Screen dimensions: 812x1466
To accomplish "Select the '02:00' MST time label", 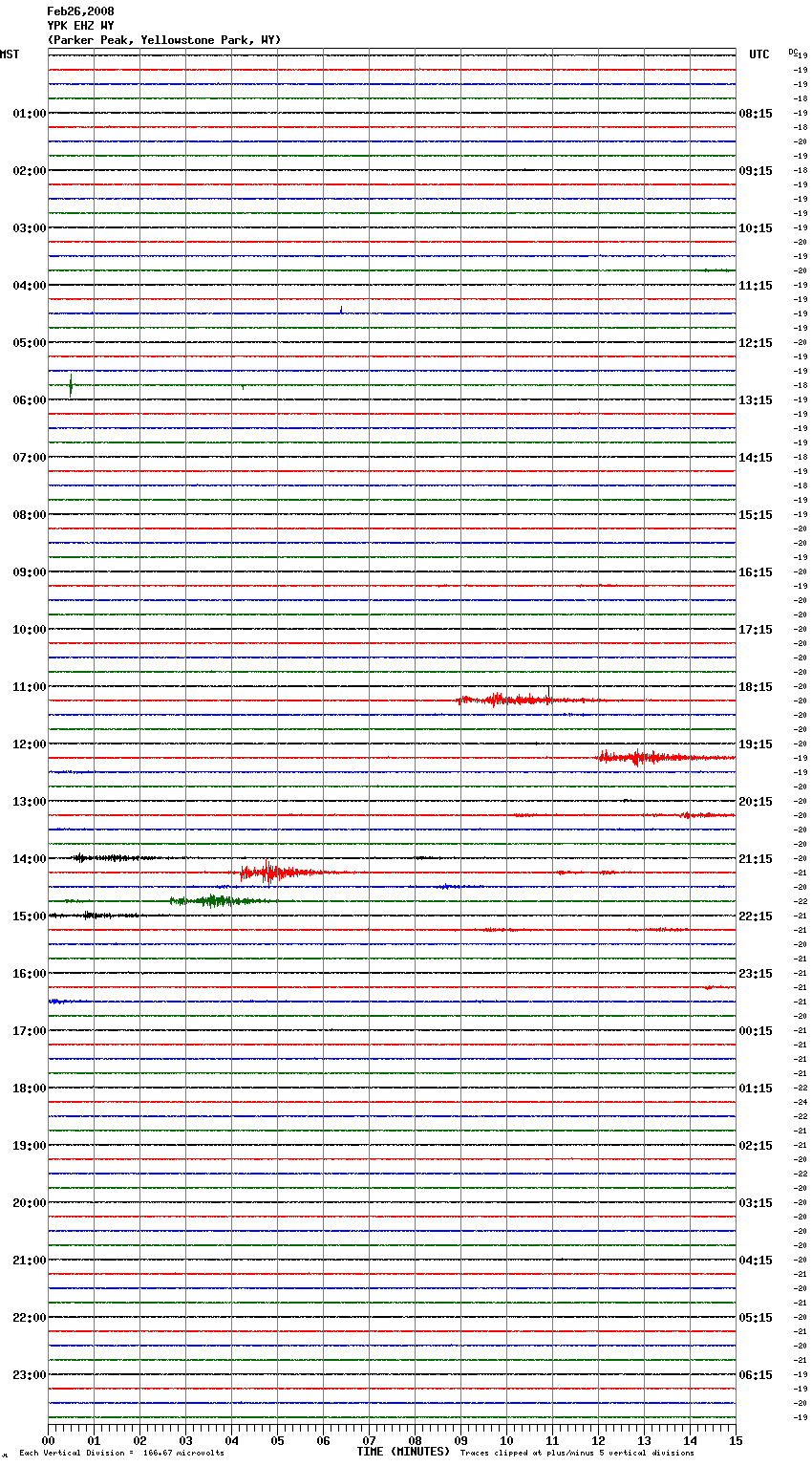I will [29, 171].
